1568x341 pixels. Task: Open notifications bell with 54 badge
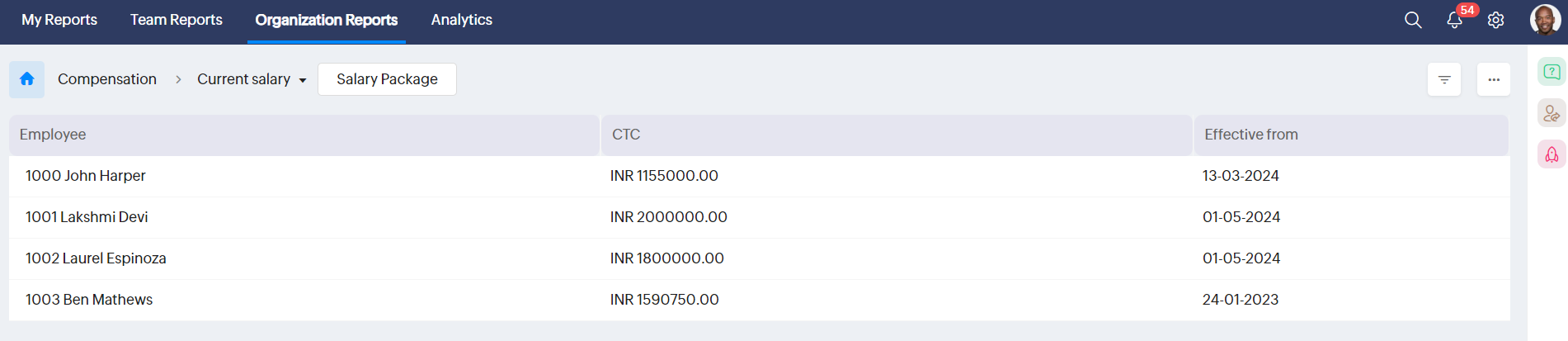click(x=1454, y=20)
